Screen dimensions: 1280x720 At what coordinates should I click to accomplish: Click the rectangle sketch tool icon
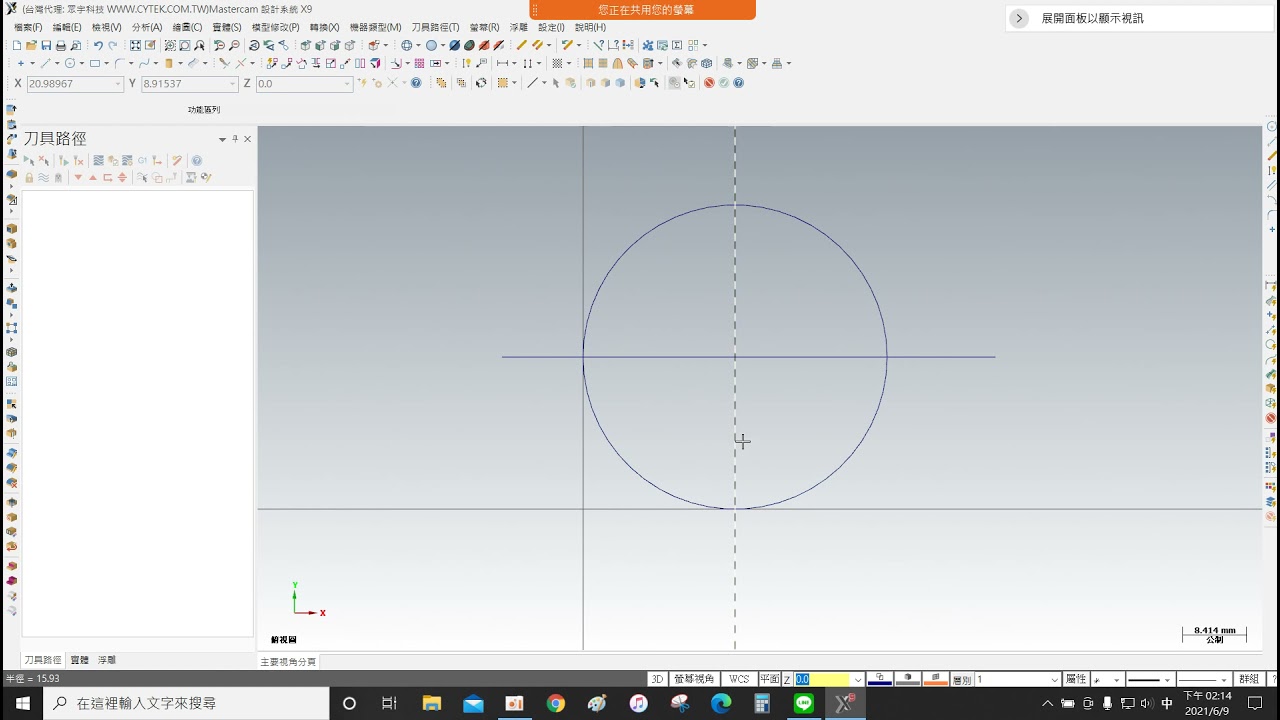(95, 63)
